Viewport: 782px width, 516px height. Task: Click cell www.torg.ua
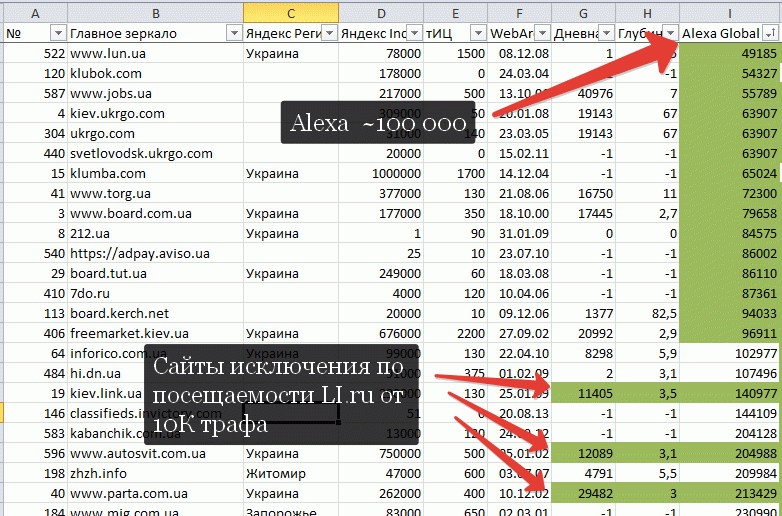coord(156,193)
